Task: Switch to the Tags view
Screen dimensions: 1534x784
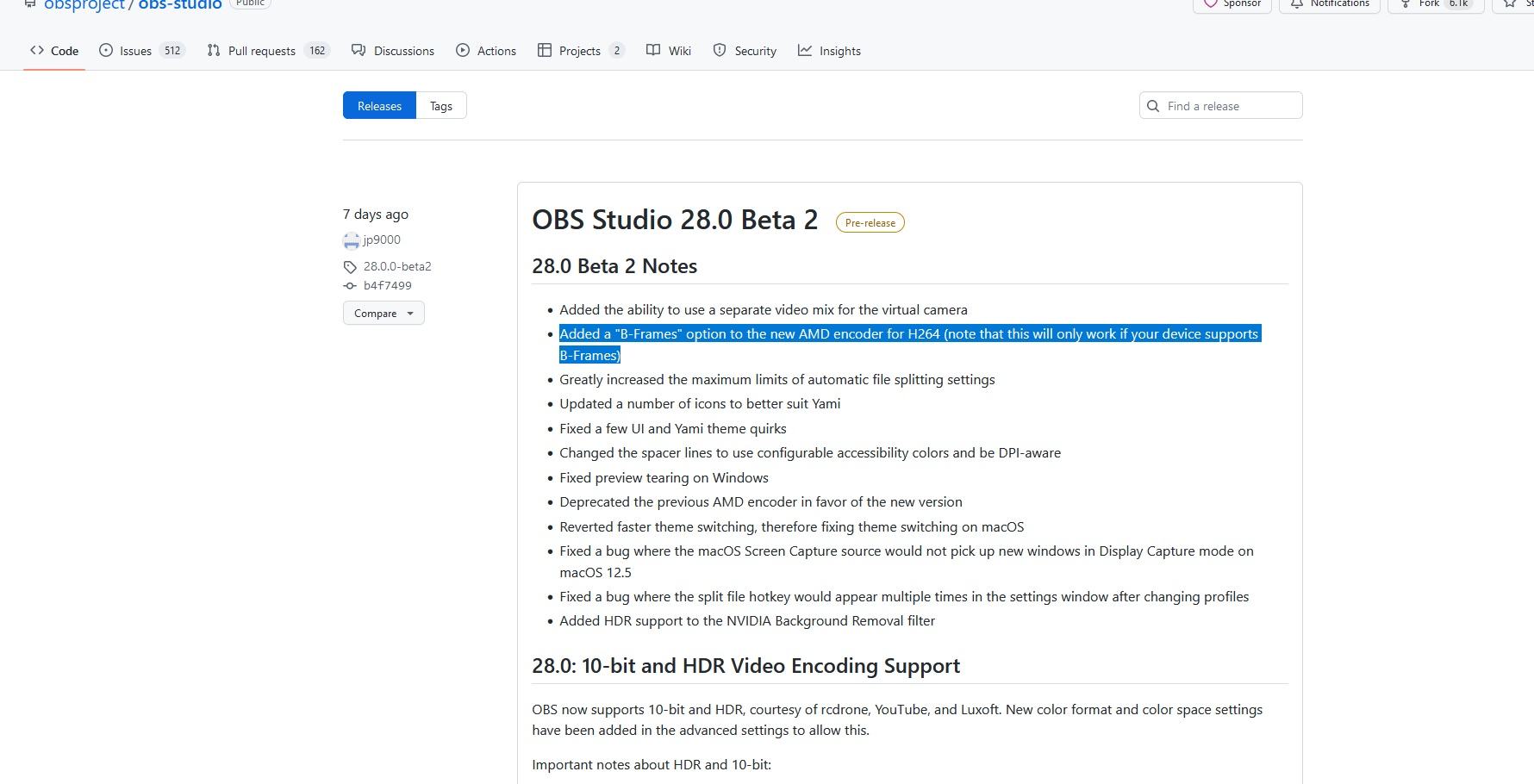Action: click(x=441, y=106)
